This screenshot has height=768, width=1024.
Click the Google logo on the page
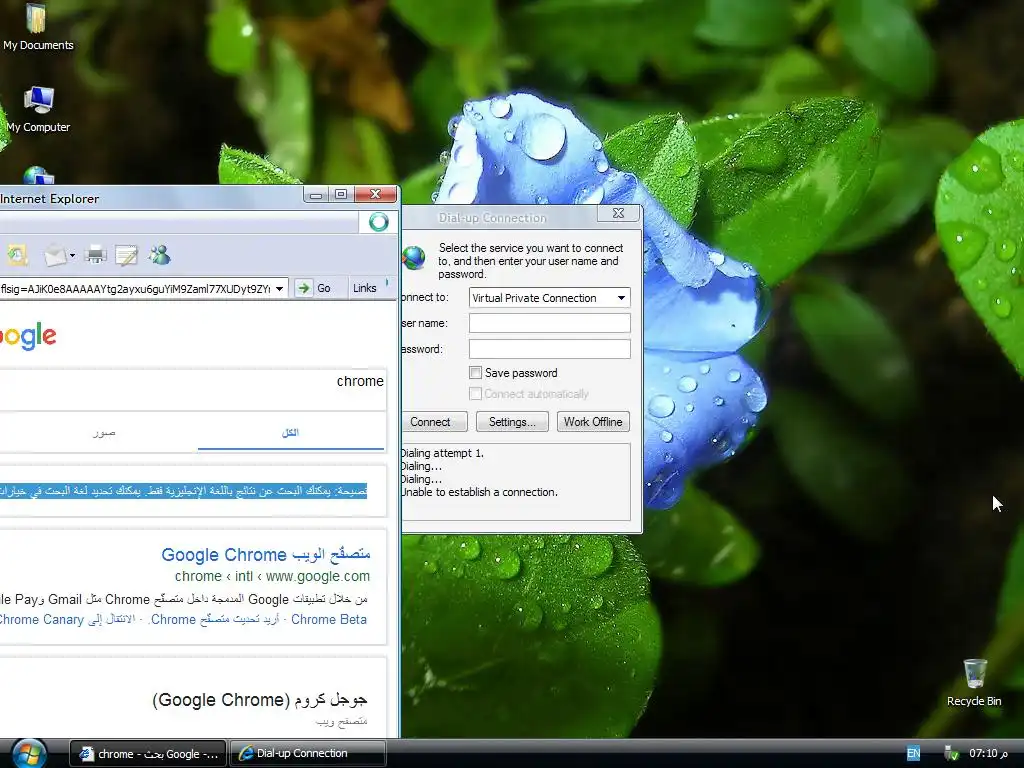tap(27, 336)
